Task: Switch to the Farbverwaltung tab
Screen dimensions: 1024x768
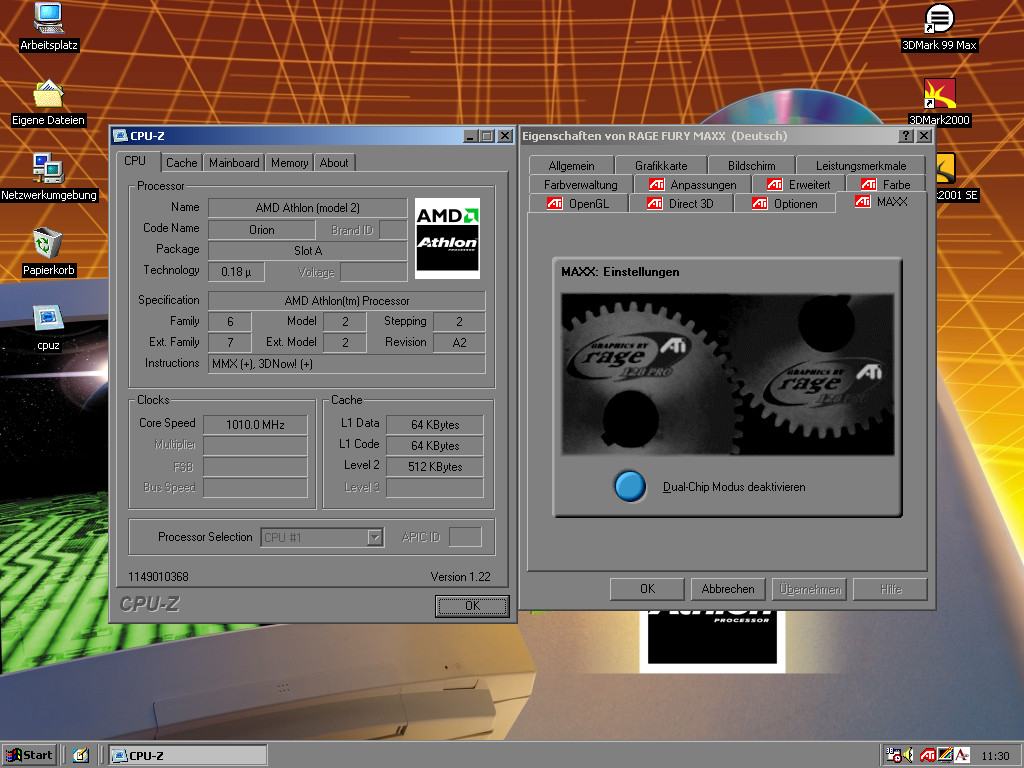Action: 580,185
